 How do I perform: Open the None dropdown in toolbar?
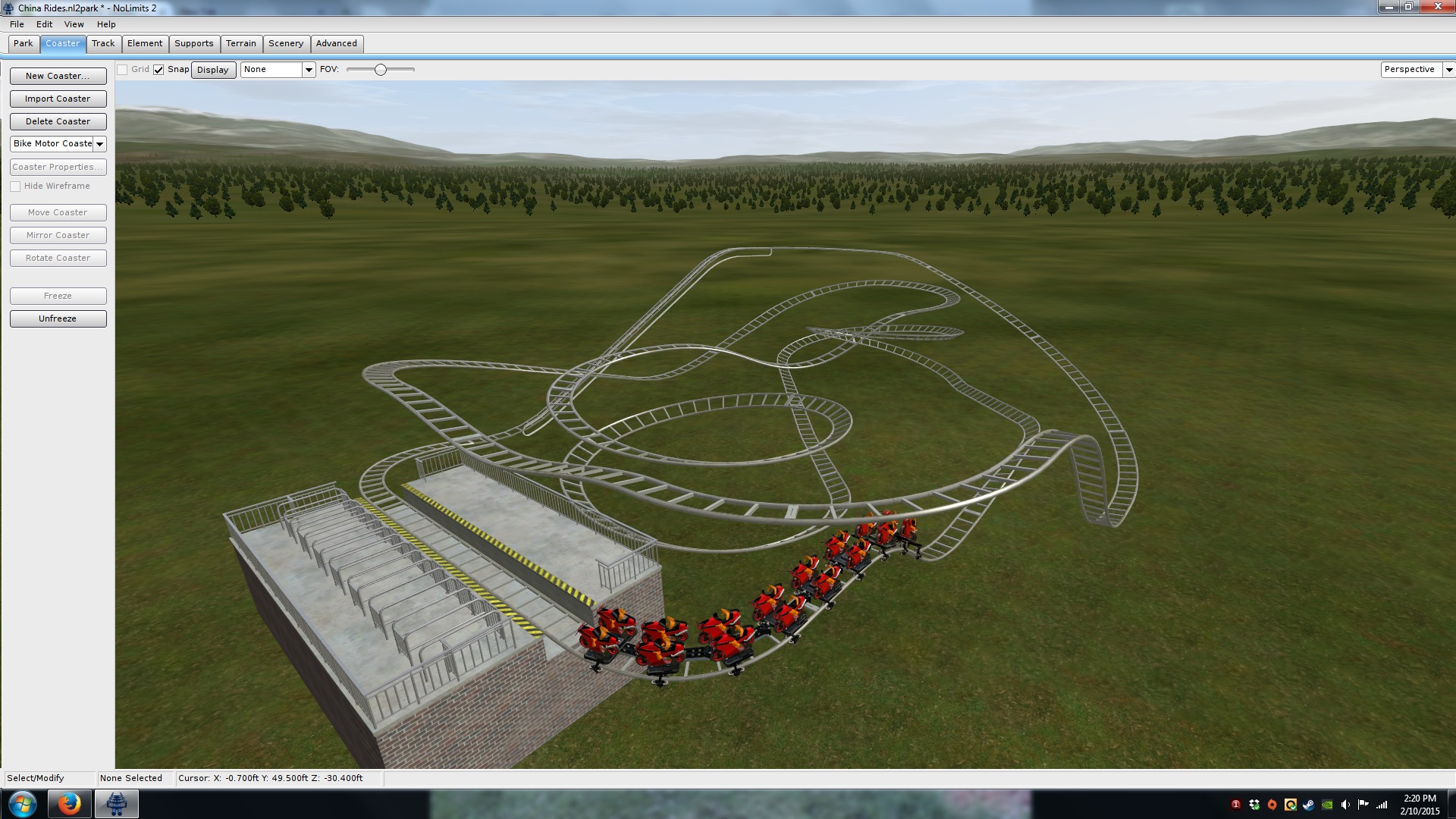(309, 70)
